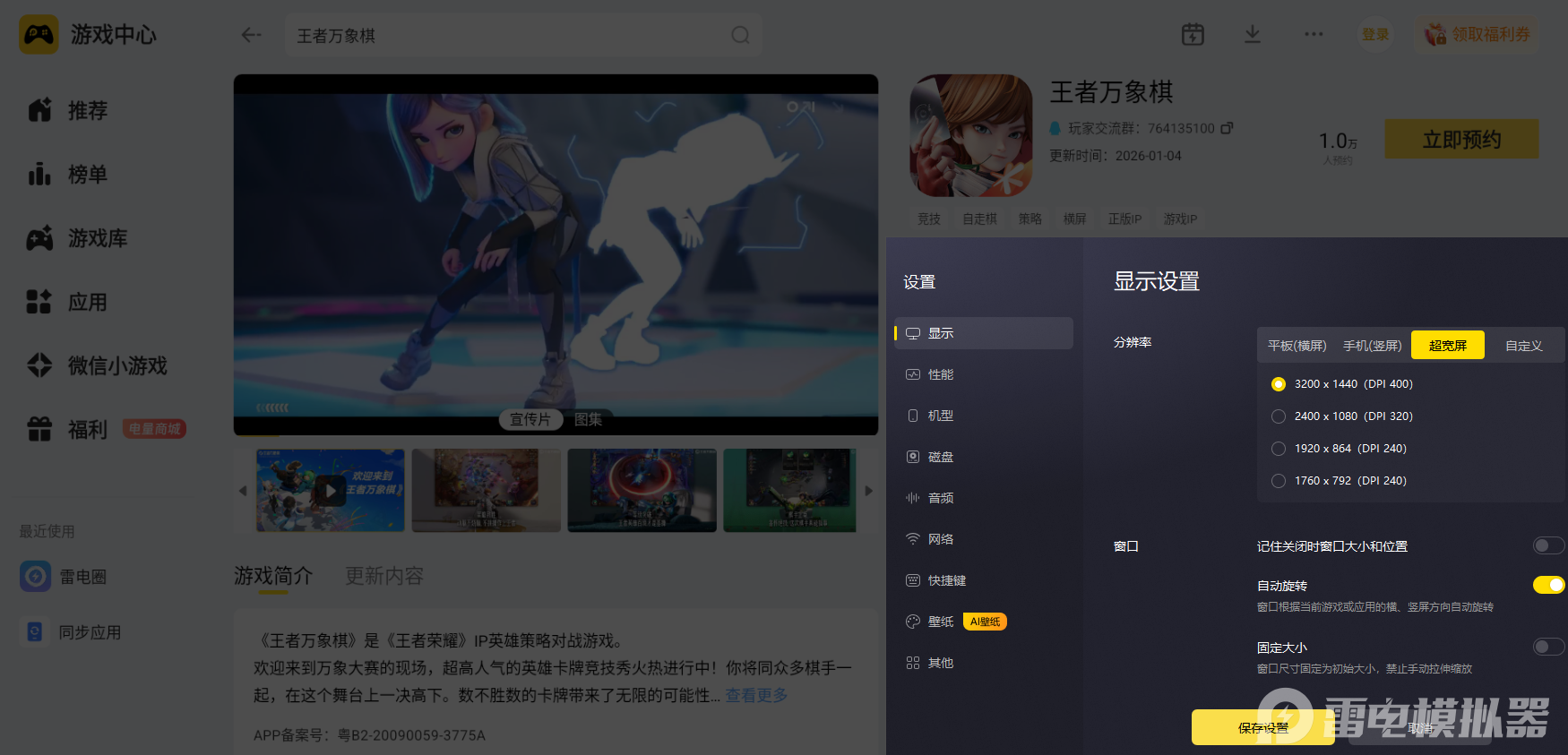Open fourth green screenshot thumbnail
This screenshot has width=1568, height=755.
coord(789,490)
